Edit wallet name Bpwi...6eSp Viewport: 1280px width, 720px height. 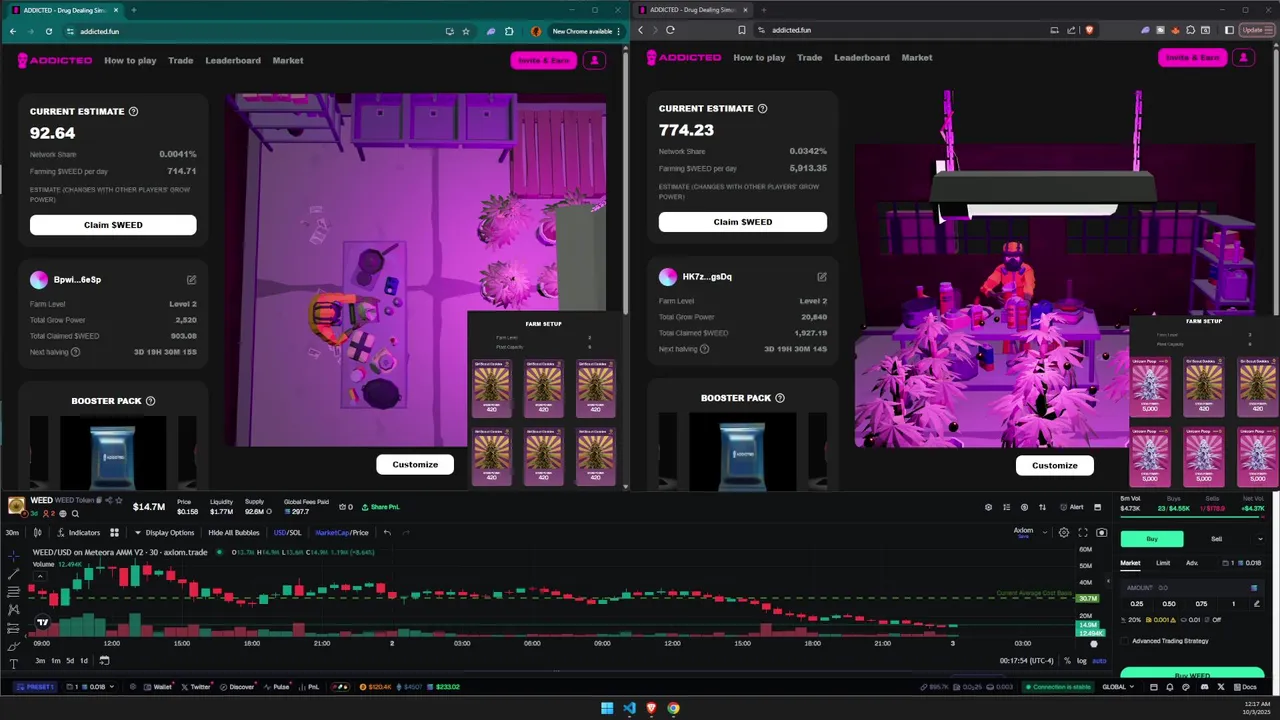(x=191, y=280)
